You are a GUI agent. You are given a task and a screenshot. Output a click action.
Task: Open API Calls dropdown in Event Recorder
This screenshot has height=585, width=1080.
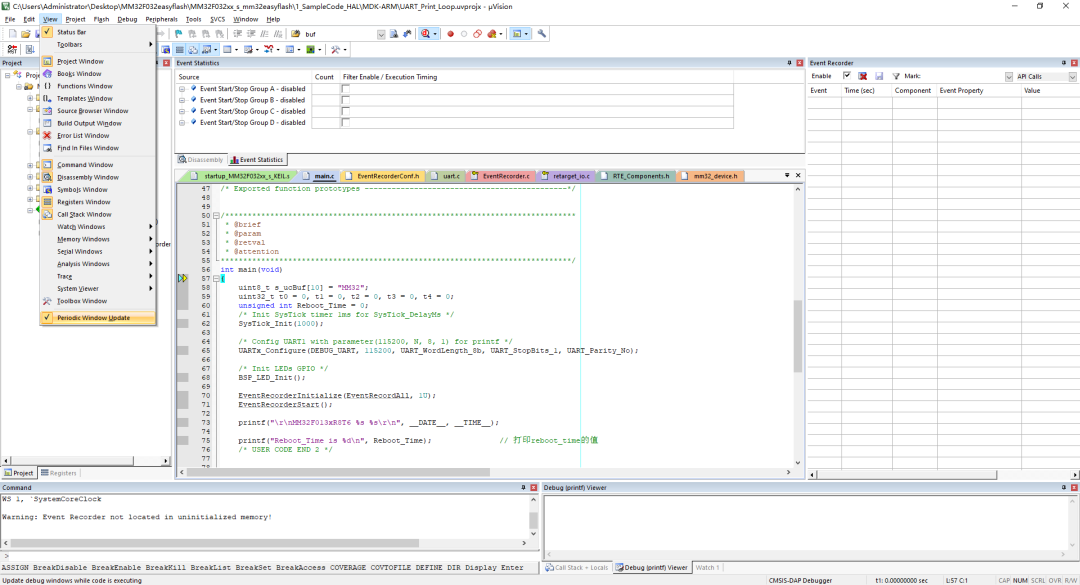(1072, 76)
